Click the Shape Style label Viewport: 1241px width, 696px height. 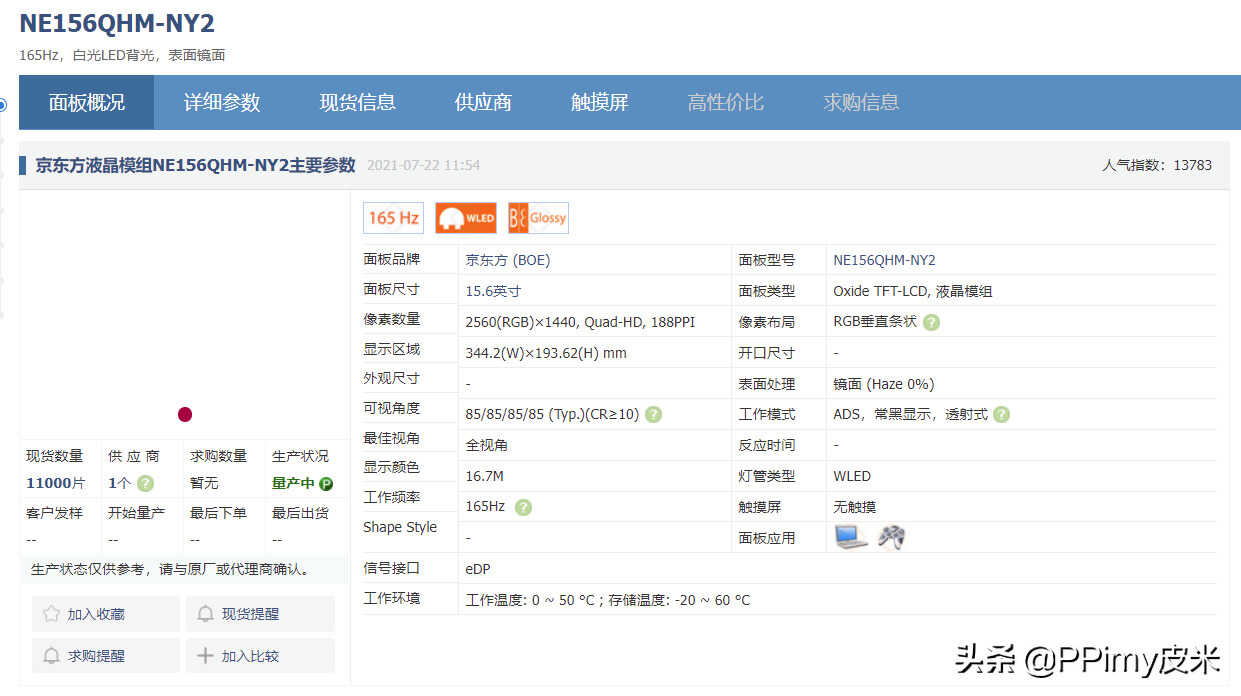point(400,527)
